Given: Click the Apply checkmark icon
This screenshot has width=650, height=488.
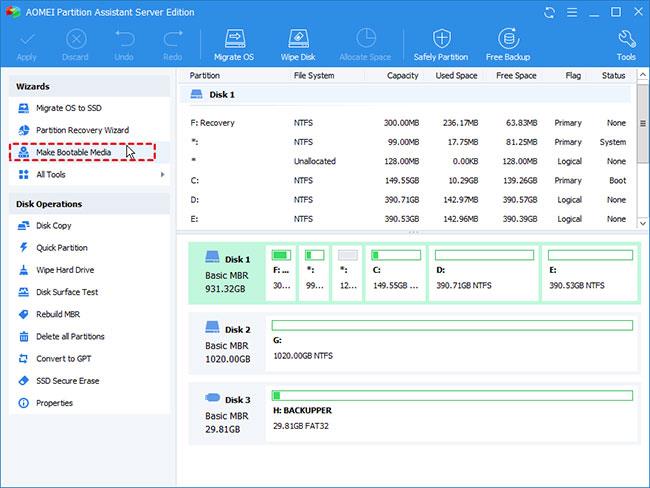Looking at the screenshot, I should click(x=27, y=40).
